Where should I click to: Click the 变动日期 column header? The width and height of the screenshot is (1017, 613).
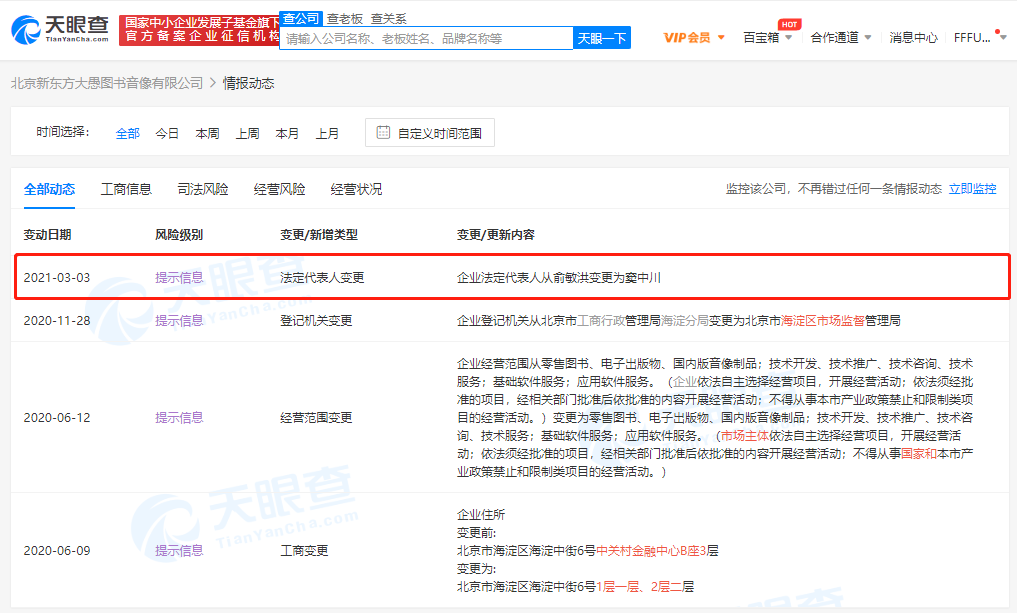pyautogui.click(x=47, y=234)
